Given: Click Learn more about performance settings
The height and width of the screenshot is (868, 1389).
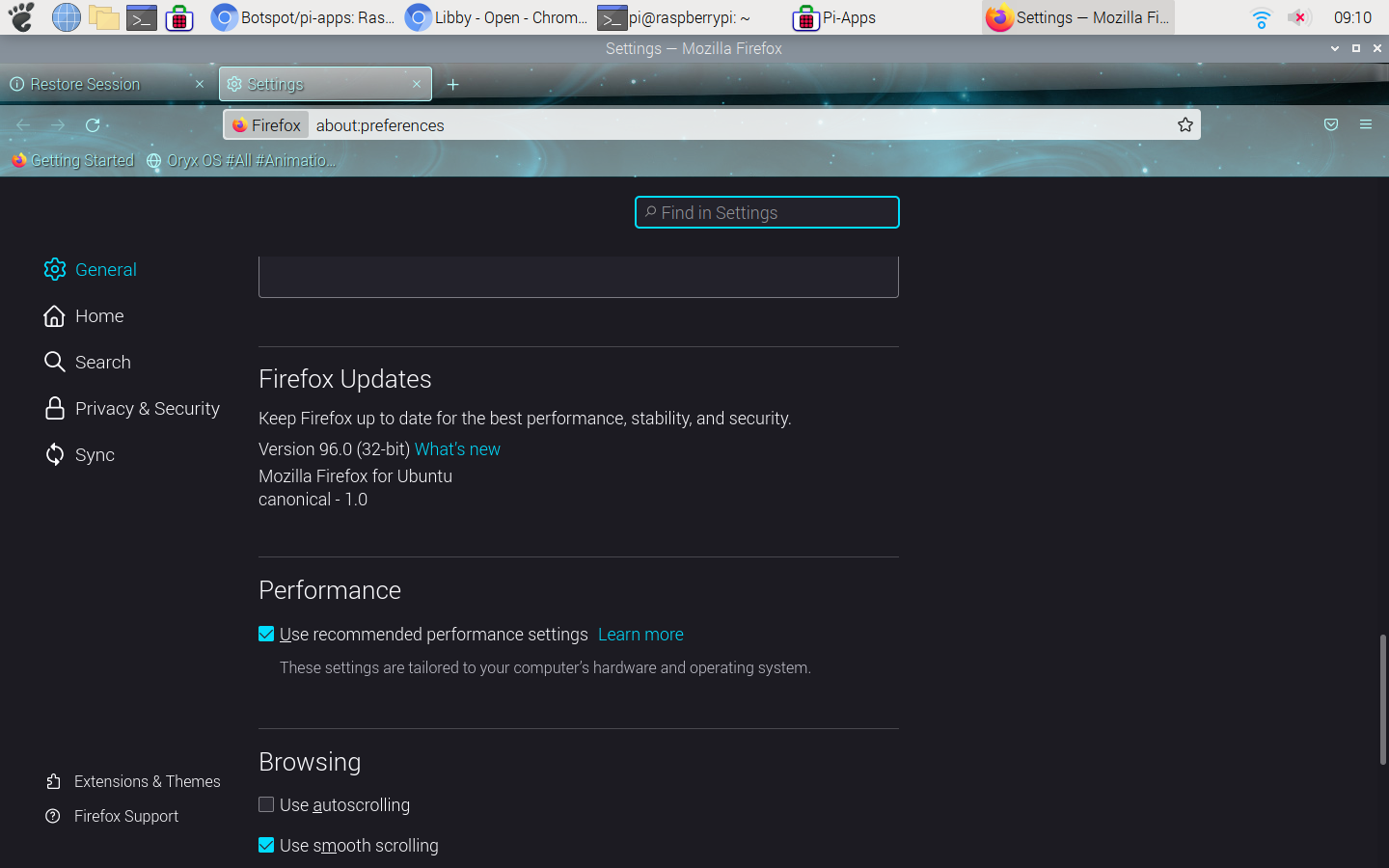Looking at the screenshot, I should [640, 634].
